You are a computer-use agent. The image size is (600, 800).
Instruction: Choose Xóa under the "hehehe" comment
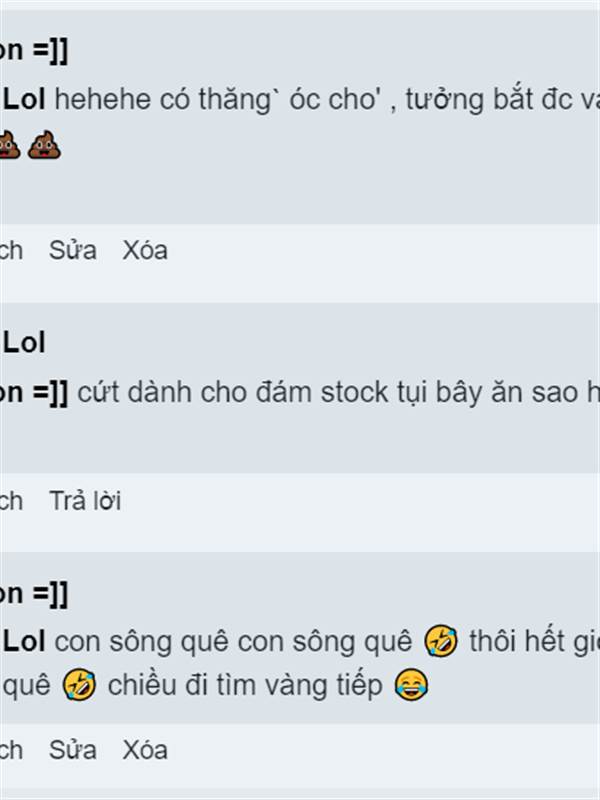(x=145, y=251)
